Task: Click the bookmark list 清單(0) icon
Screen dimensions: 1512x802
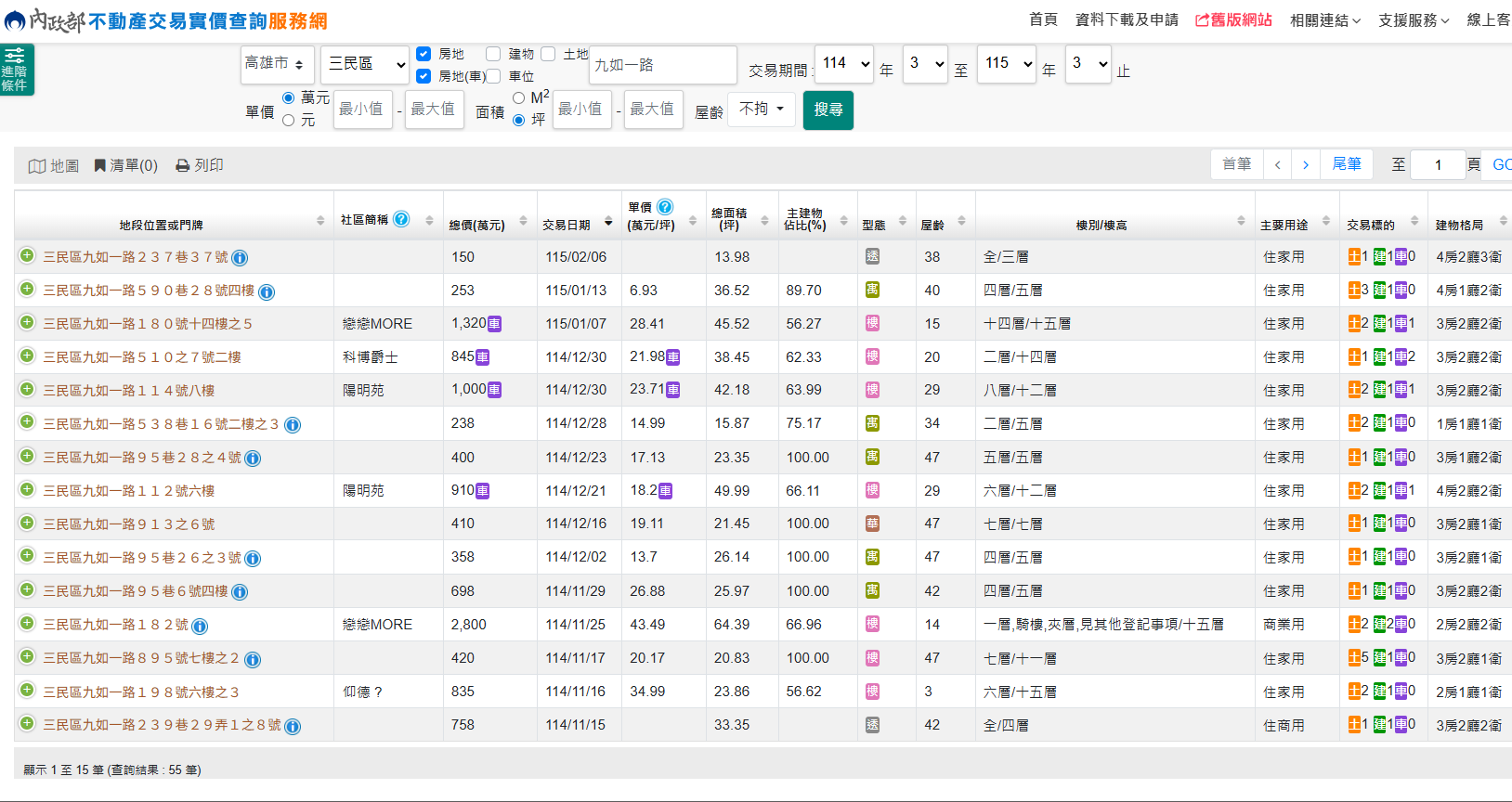Action: [x=100, y=165]
